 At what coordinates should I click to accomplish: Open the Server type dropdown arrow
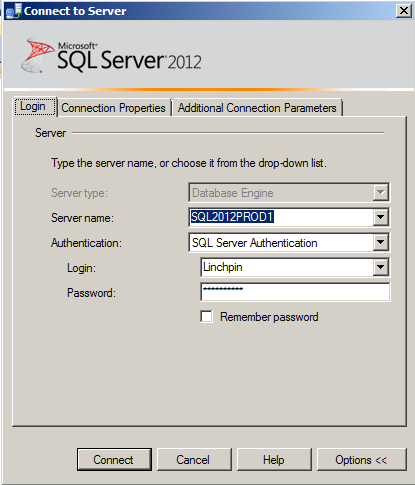click(x=380, y=192)
